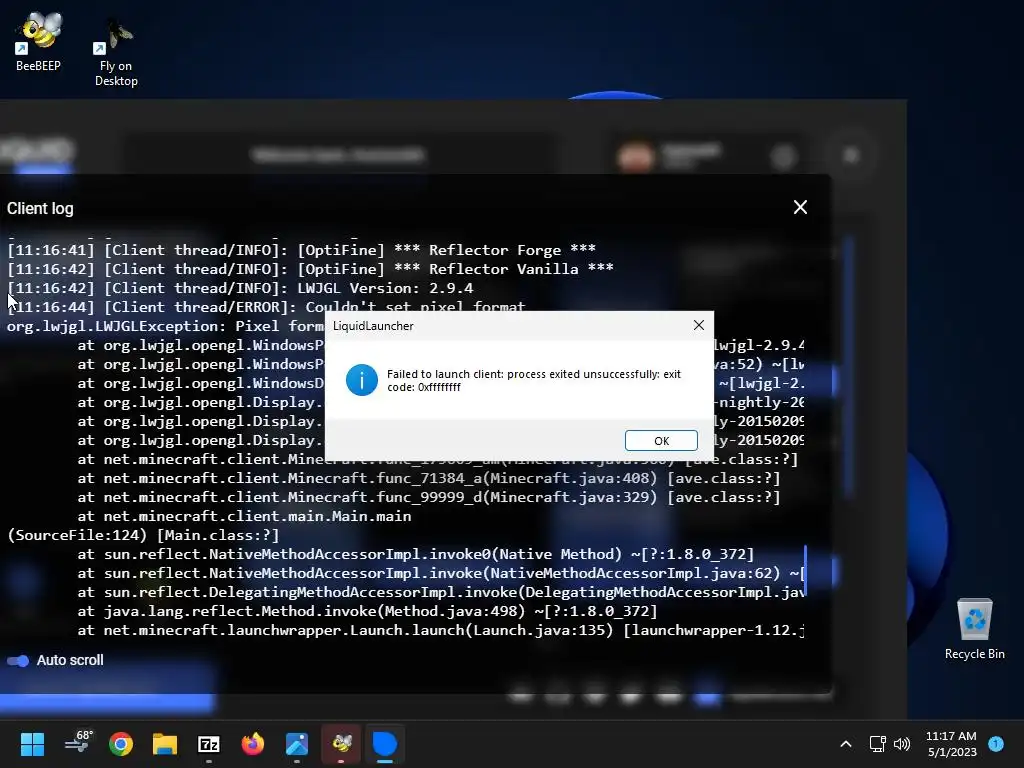This screenshot has width=1024, height=768.
Task: Open the Recycle Bin icon
Action: [974, 629]
